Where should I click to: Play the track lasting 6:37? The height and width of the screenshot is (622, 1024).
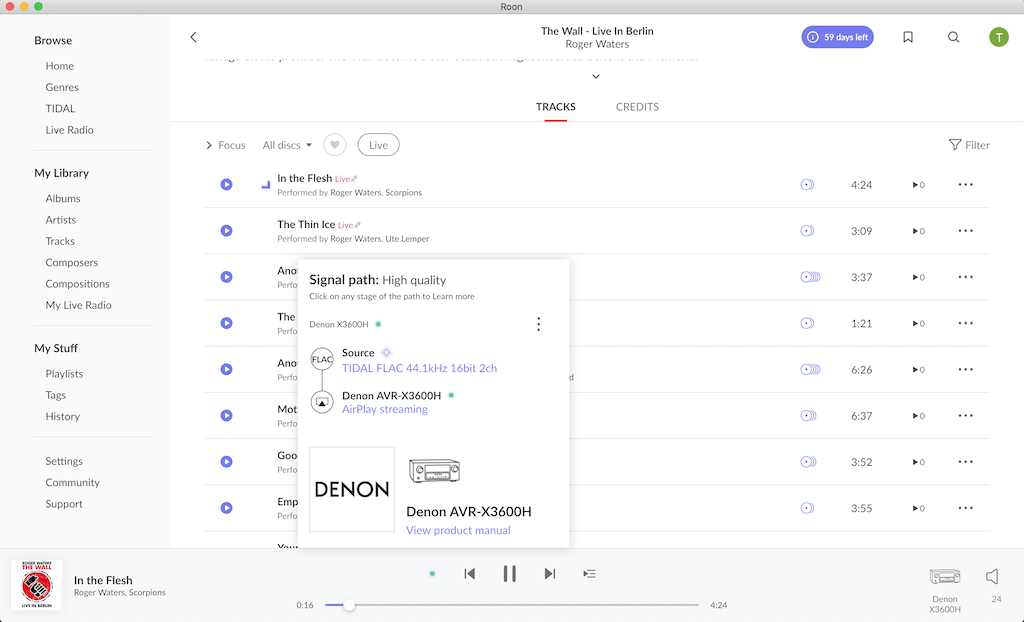(x=227, y=416)
